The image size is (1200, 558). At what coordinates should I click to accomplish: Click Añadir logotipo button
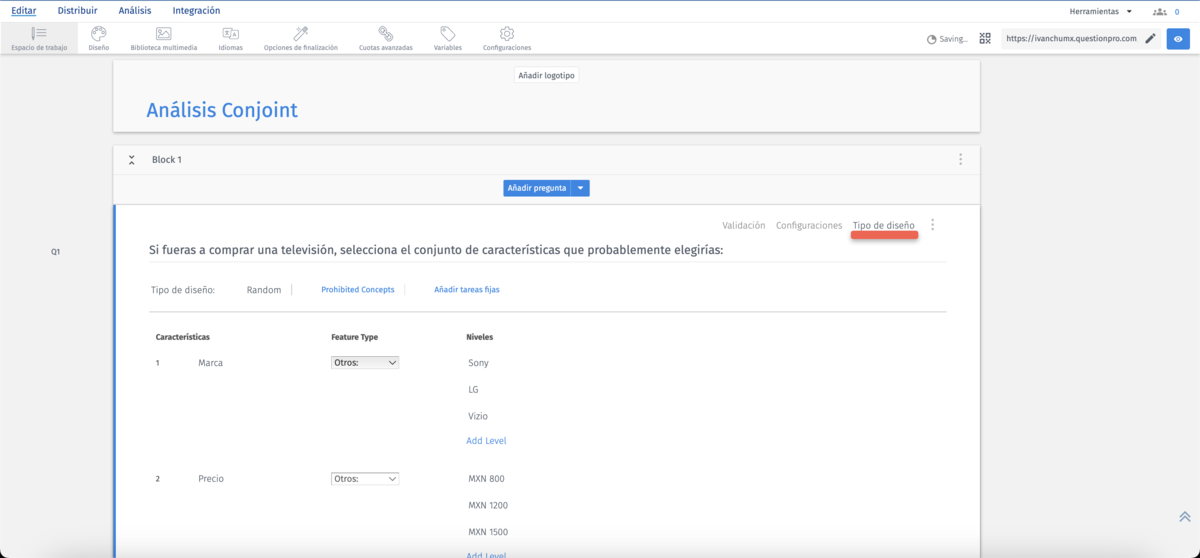pos(546,75)
